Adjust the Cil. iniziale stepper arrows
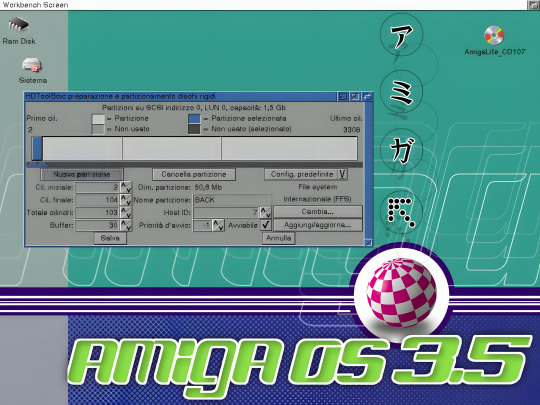Image resolution: width=540 pixels, height=405 pixels. 126,187
